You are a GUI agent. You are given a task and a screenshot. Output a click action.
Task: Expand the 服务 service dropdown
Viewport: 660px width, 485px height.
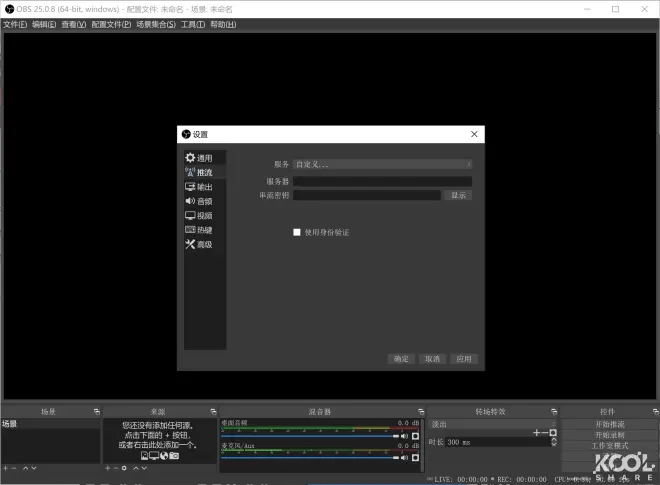[x=382, y=164]
